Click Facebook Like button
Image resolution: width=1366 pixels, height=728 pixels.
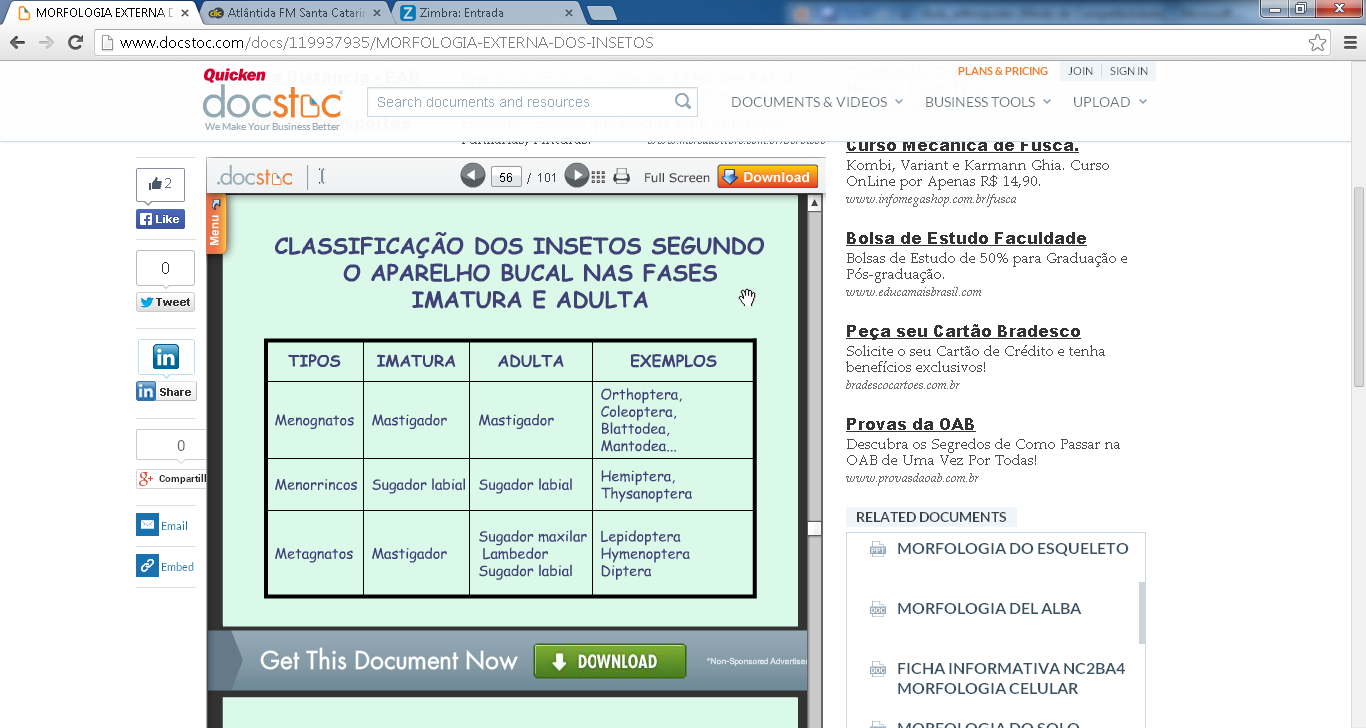click(x=160, y=219)
